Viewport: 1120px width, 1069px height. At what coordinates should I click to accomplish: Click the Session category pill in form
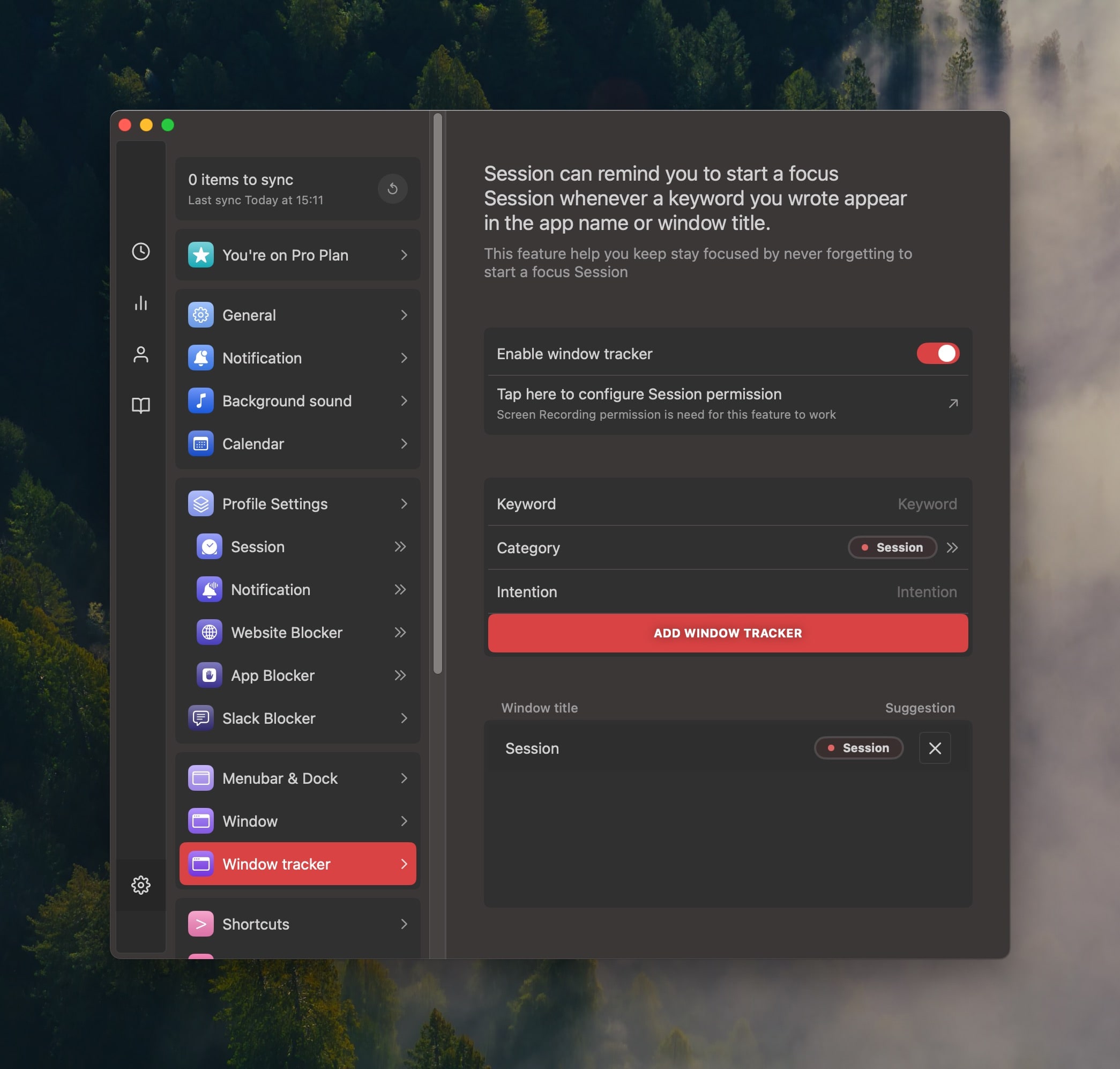click(x=892, y=547)
